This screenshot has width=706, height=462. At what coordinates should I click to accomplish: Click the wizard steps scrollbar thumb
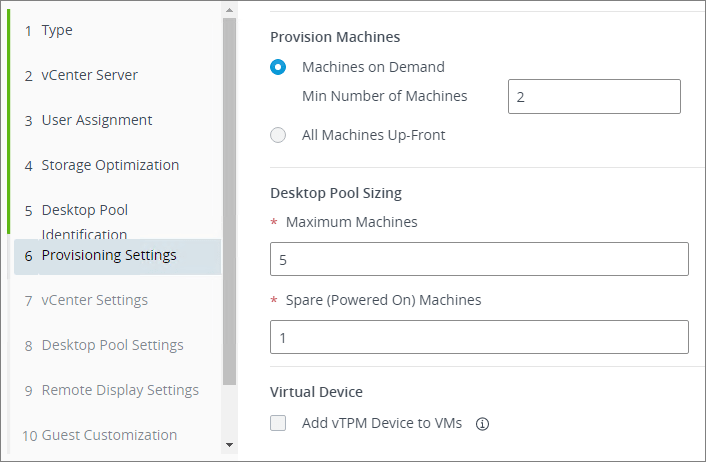coord(229,200)
